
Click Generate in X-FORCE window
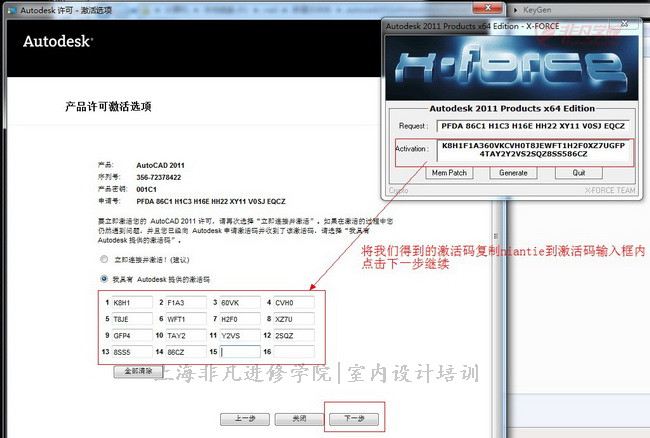513,173
